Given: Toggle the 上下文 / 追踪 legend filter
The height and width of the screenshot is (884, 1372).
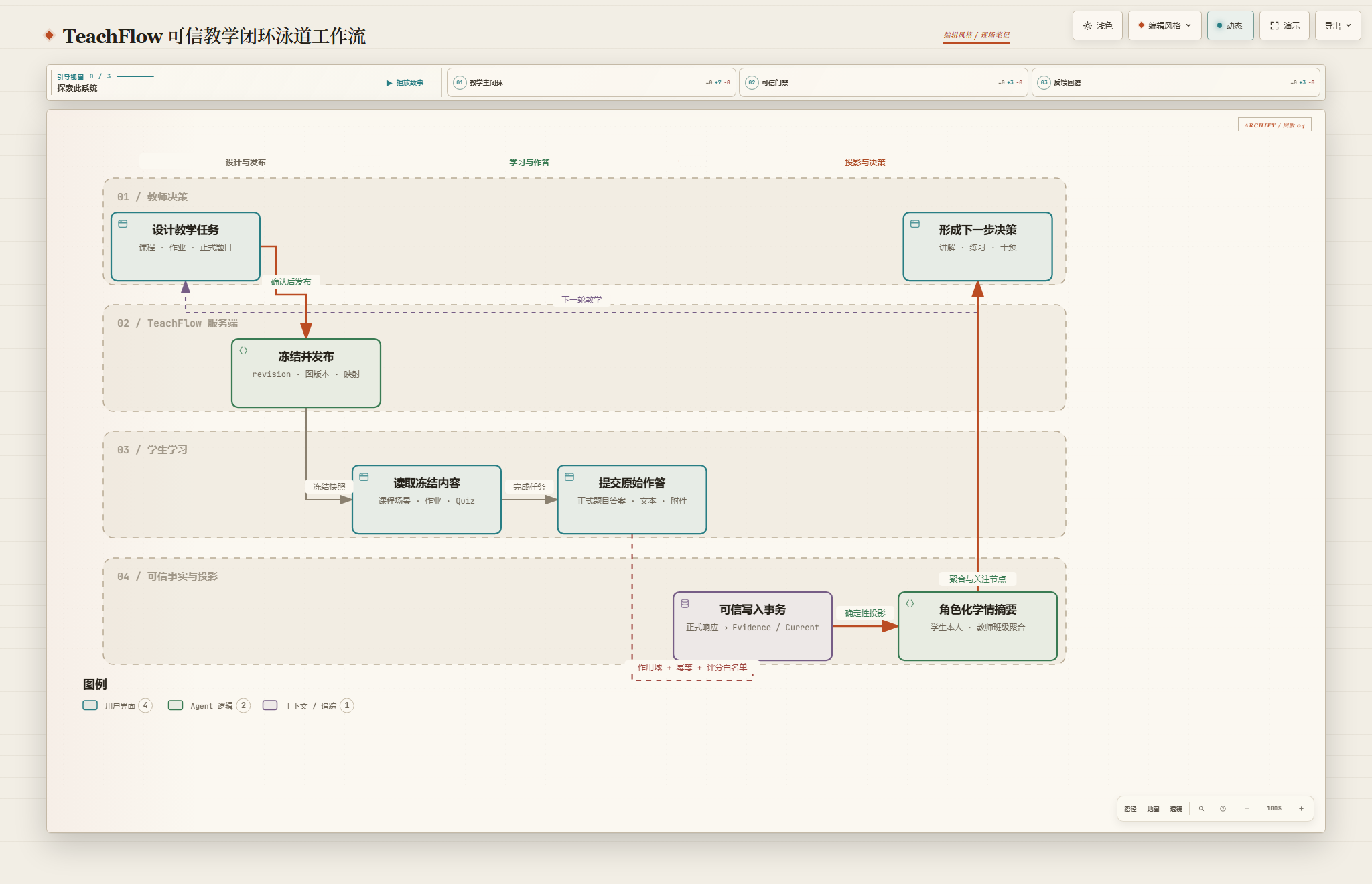Looking at the screenshot, I should (308, 705).
